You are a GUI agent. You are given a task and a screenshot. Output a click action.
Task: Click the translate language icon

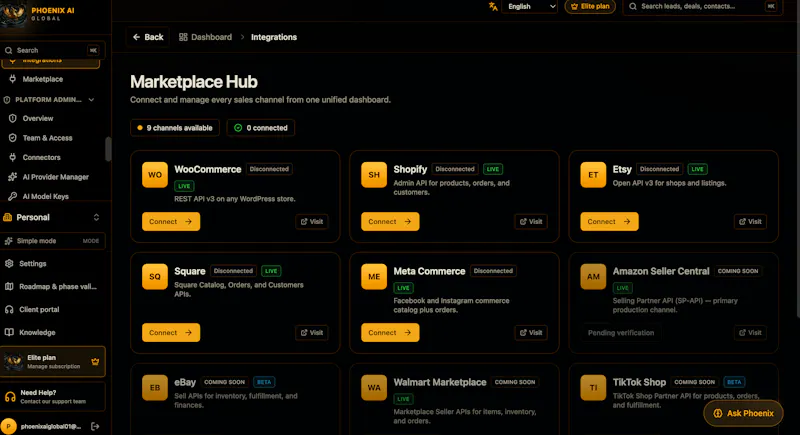[x=493, y=6]
